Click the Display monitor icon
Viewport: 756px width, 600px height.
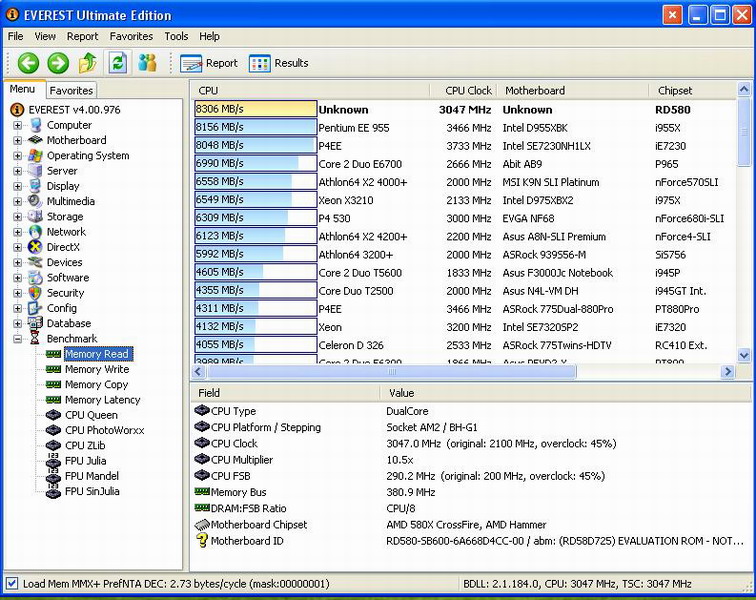(x=35, y=186)
